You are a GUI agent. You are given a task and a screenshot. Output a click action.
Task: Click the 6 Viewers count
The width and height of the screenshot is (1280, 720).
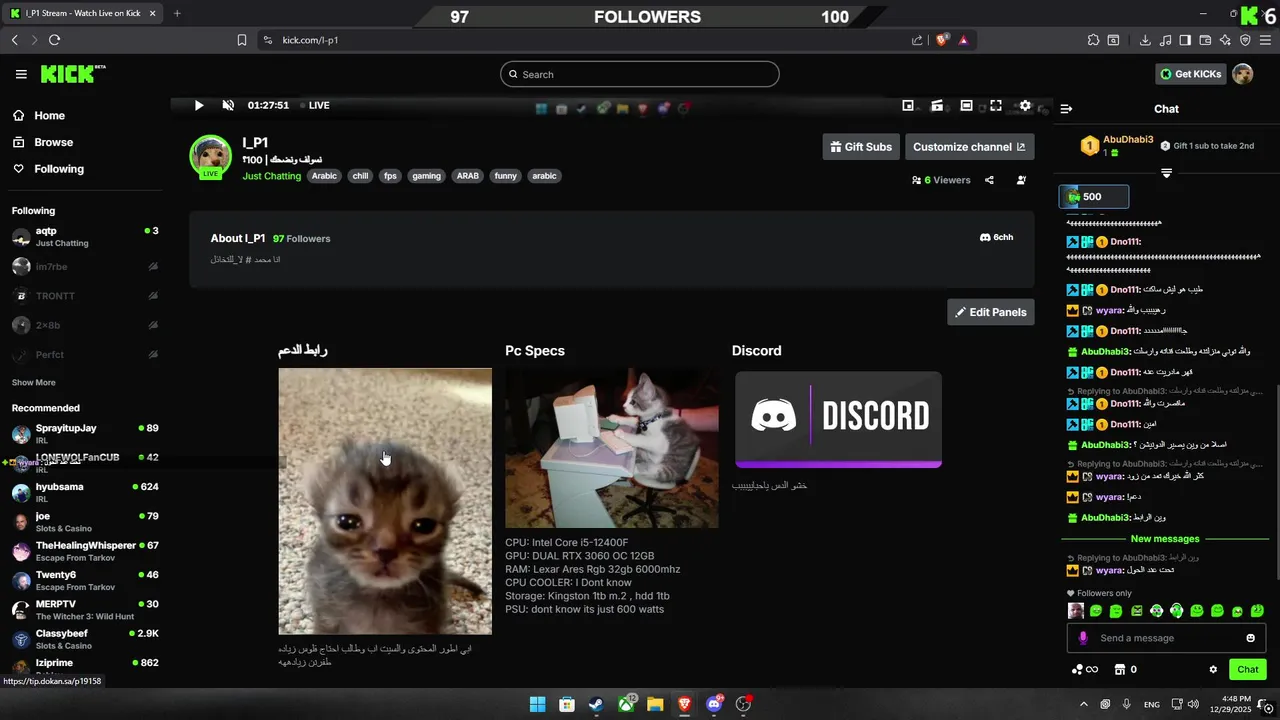pos(941,180)
